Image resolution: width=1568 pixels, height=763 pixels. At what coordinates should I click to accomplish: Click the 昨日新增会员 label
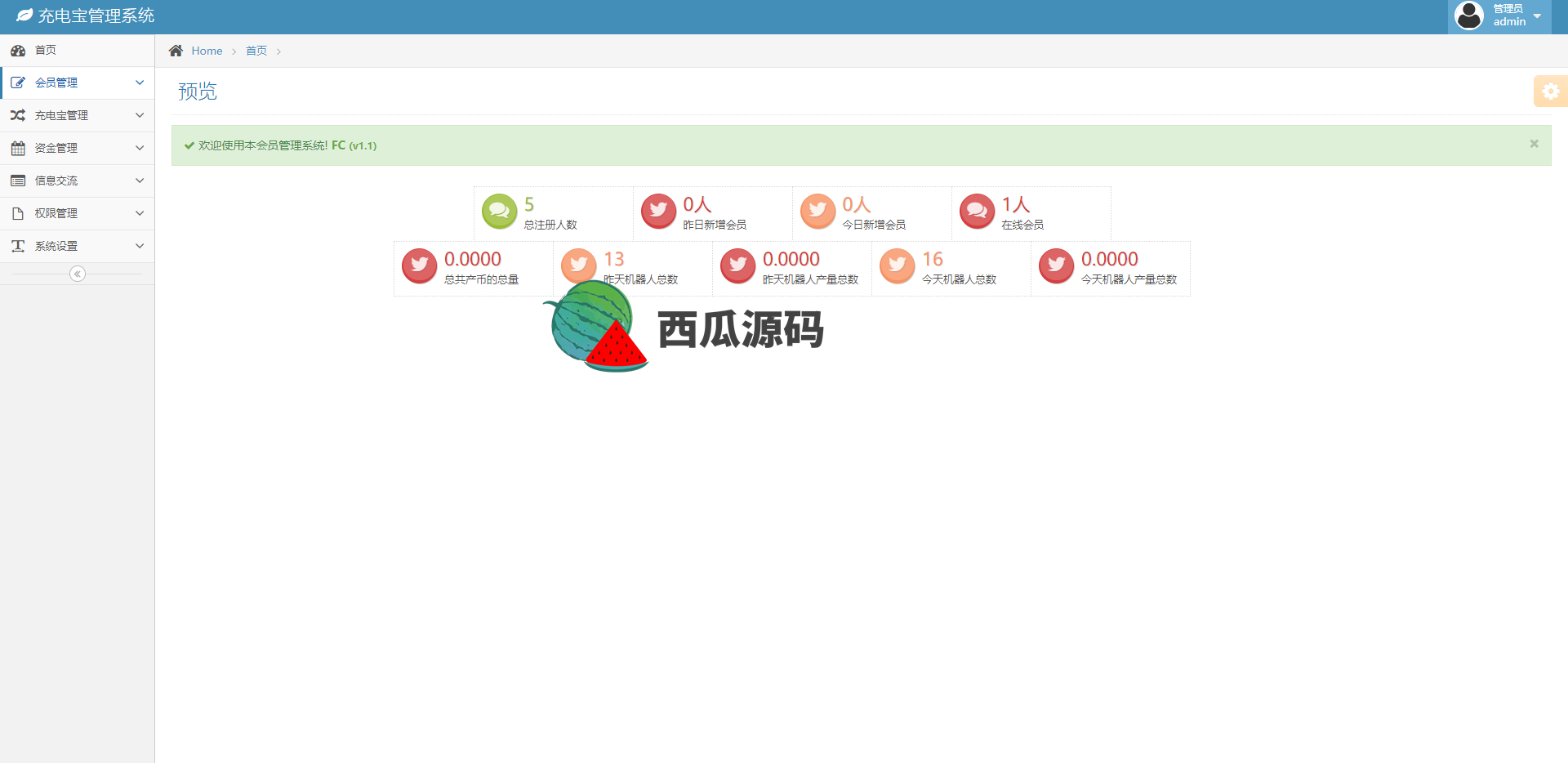(715, 225)
